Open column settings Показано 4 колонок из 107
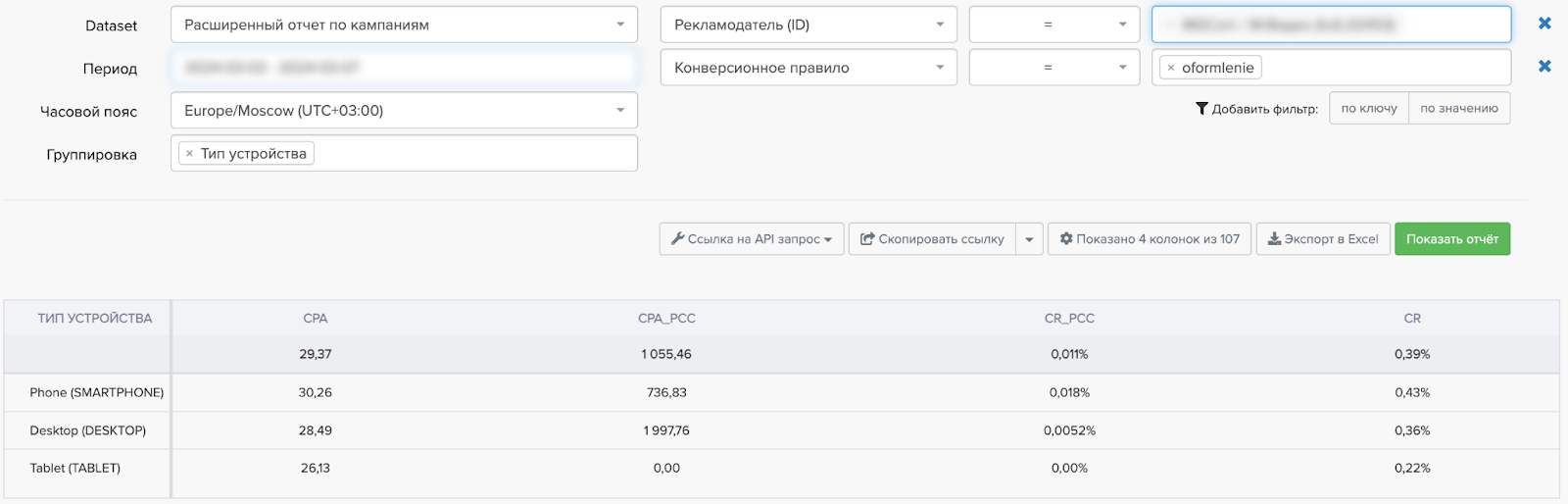 click(x=1150, y=239)
